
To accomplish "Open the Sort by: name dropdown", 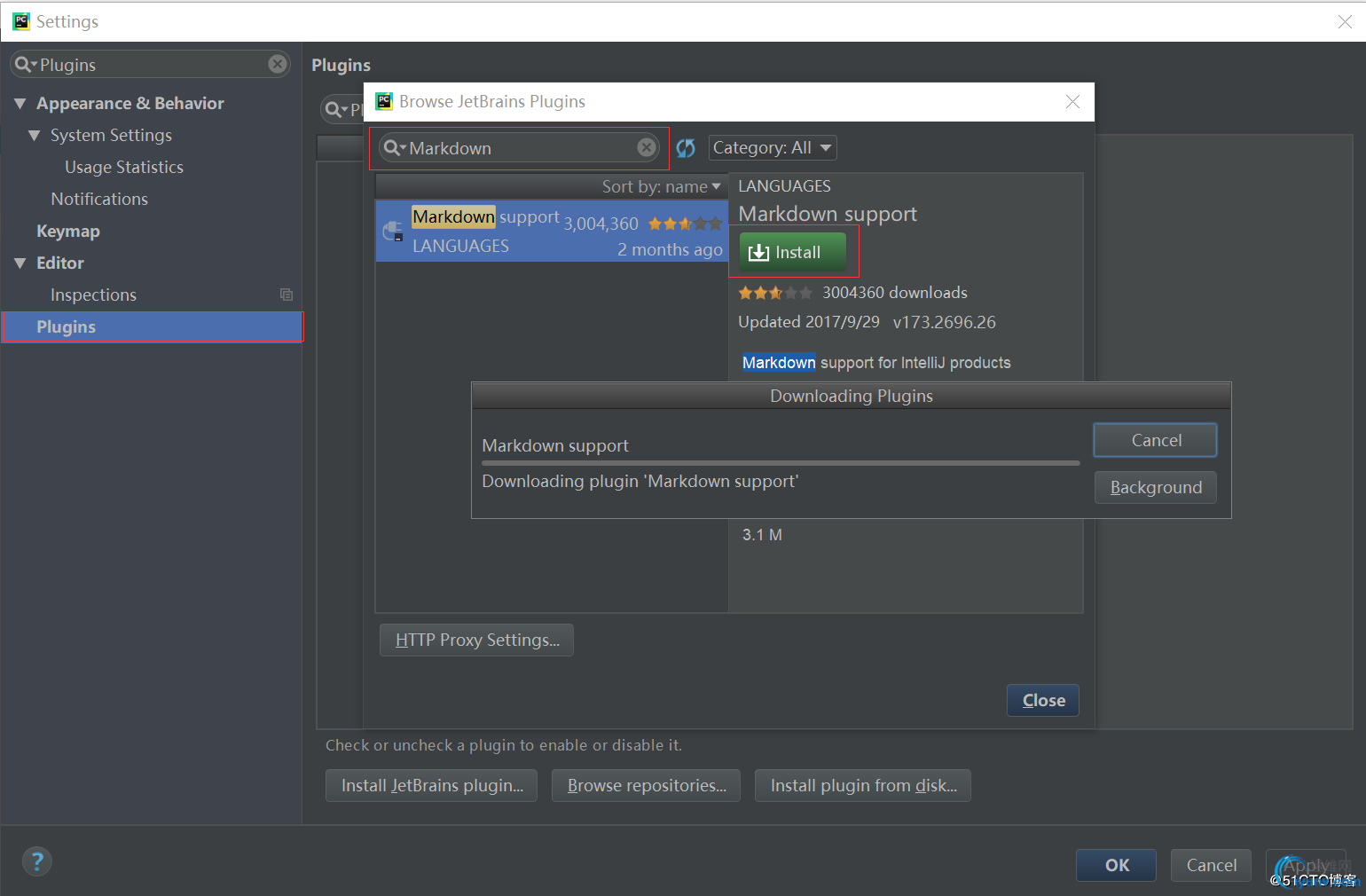I will (x=662, y=186).
